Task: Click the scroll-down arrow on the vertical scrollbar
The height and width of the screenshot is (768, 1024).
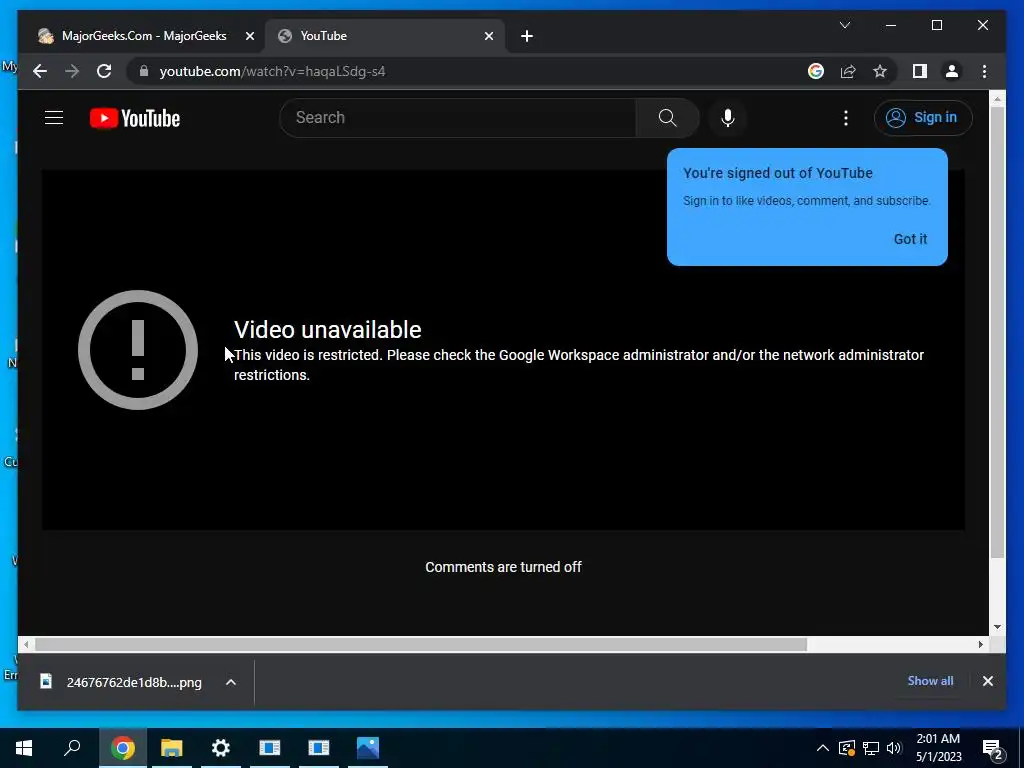Action: coord(997,627)
